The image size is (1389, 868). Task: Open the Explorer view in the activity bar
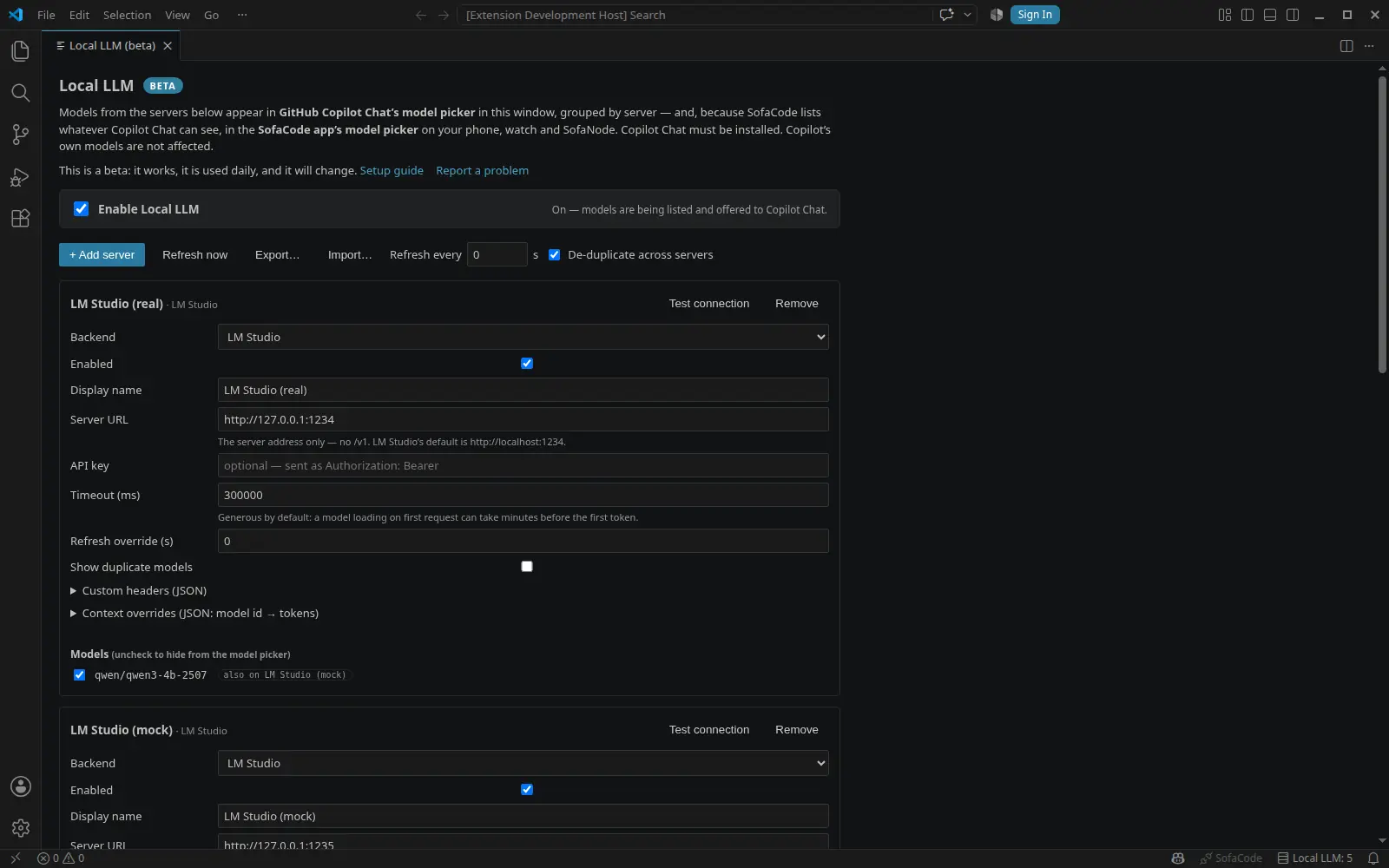pos(20,51)
